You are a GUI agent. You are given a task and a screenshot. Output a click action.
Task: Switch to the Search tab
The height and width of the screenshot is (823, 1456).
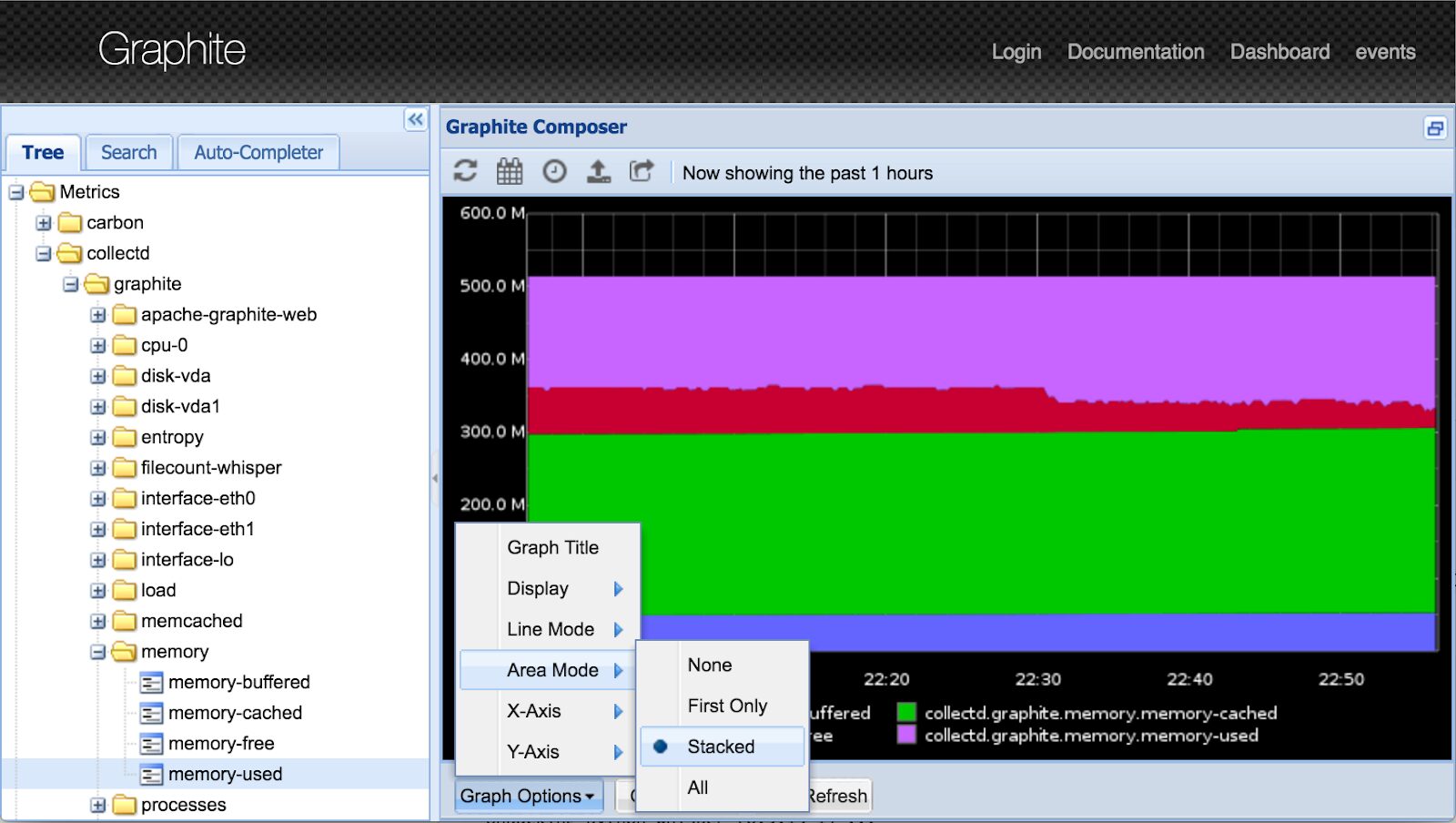(x=128, y=152)
